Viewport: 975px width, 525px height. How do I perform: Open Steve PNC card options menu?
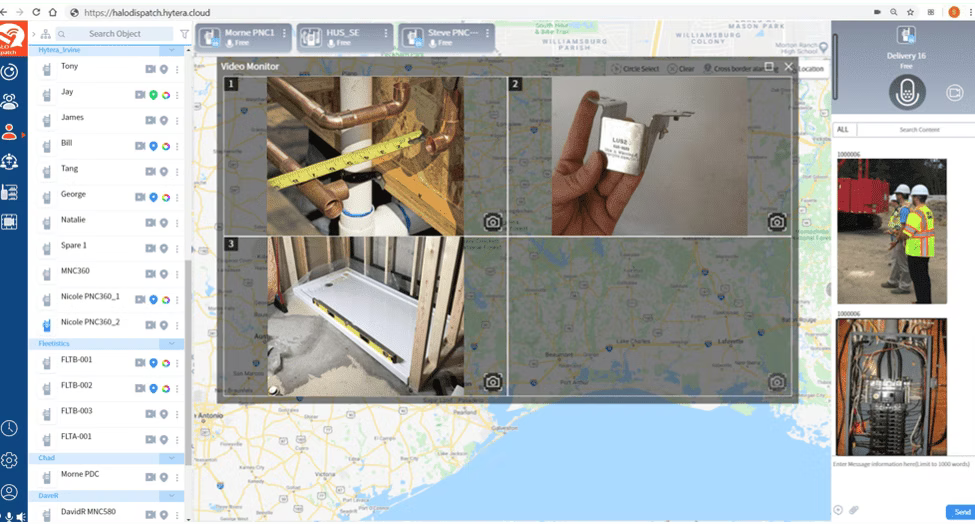pos(488,33)
